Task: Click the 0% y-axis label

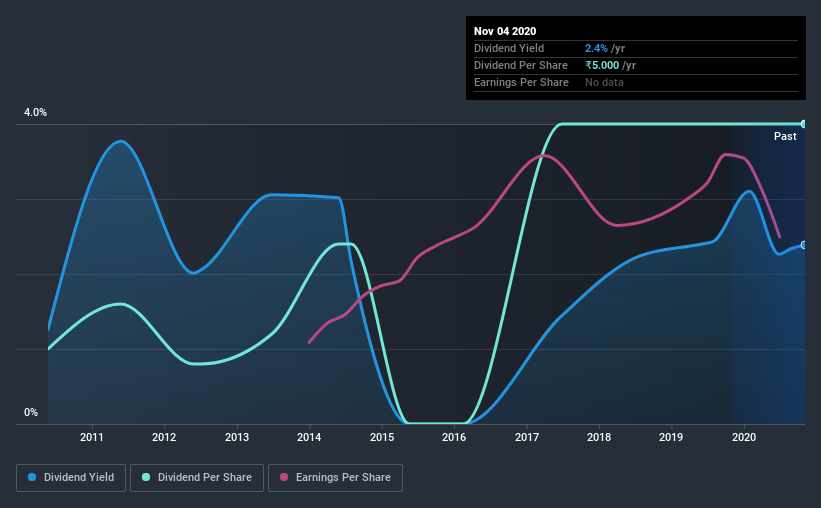Action: coord(31,413)
